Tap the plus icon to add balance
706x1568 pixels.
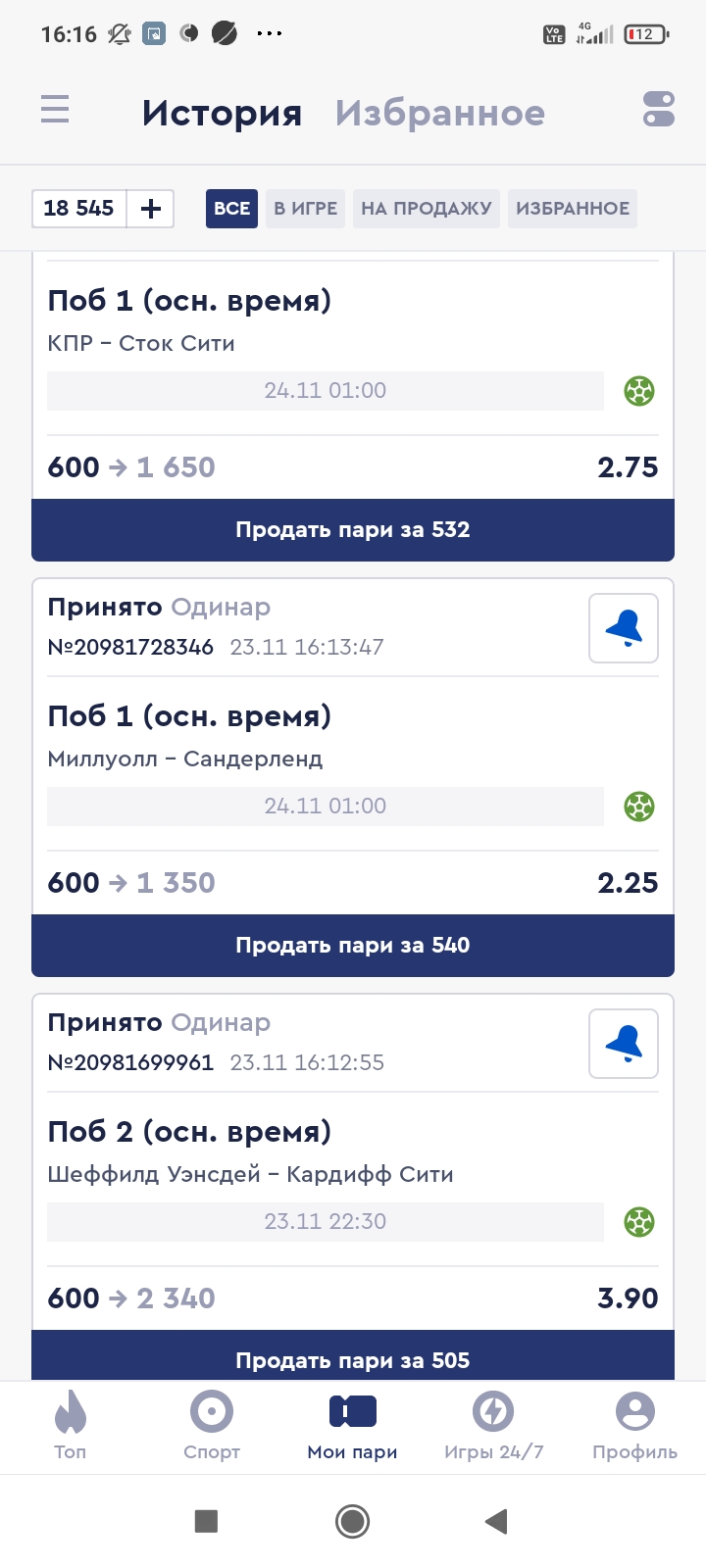tap(151, 209)
